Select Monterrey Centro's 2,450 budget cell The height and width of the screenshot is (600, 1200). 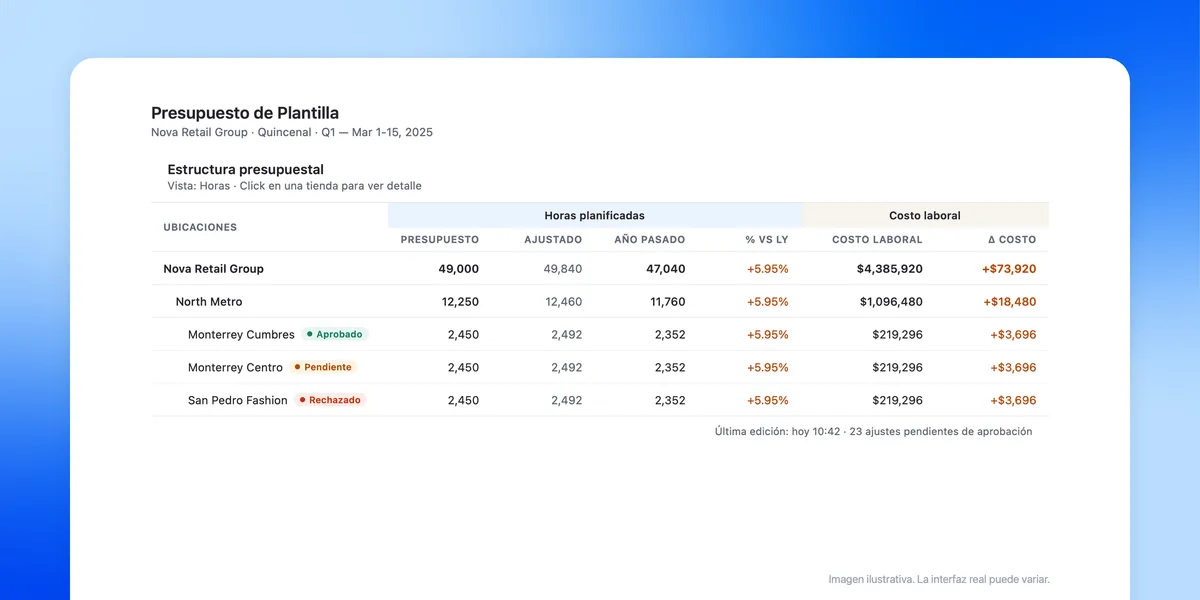point(464,368)
